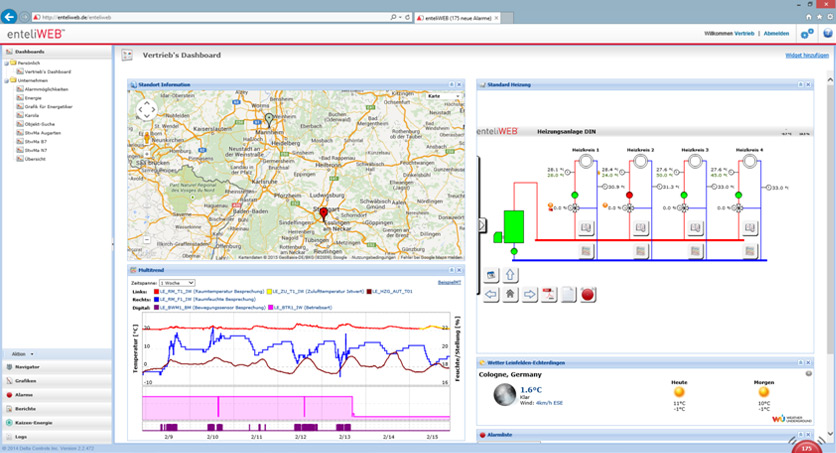Click the Vertrieb user name link
This screenshot has height=453, width=836.
tap(744, 34)
